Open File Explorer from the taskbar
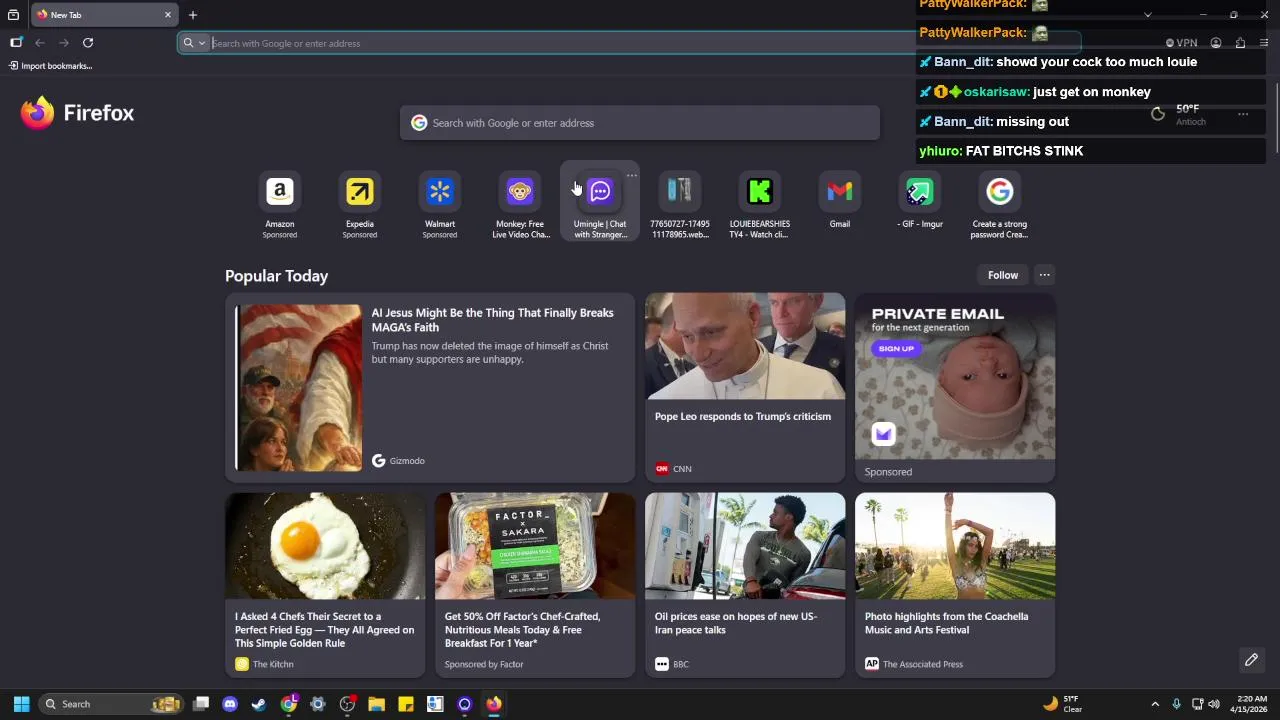This screenshot has width=1280, height=720. pos(376,704)
